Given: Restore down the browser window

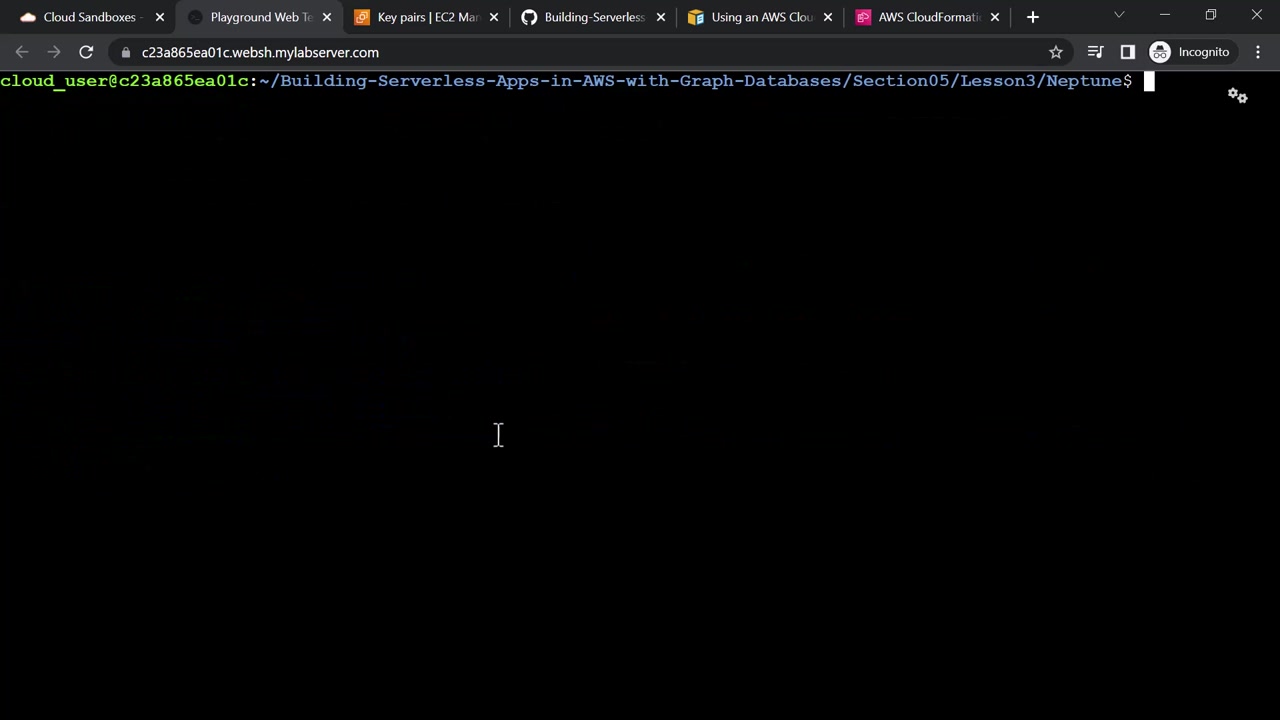Looking at the screenshot, I should pos(1211,15).
